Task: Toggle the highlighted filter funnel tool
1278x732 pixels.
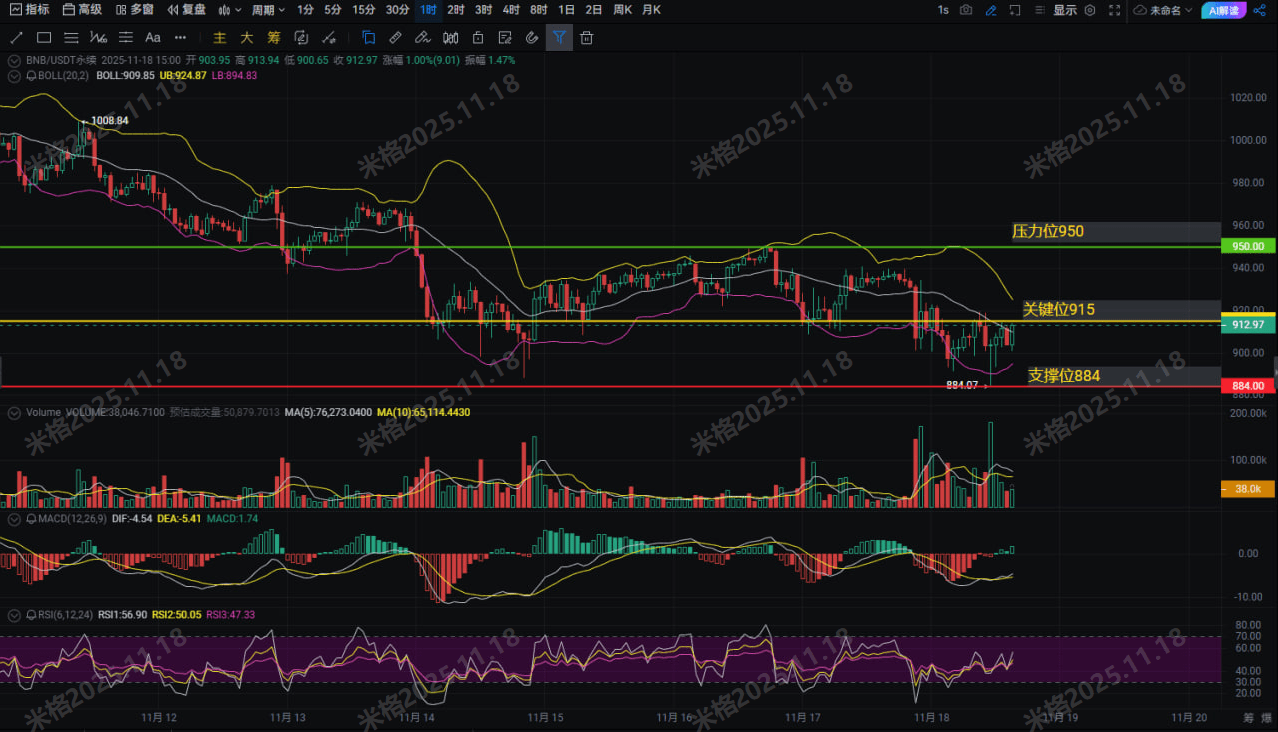Action: 559,38
